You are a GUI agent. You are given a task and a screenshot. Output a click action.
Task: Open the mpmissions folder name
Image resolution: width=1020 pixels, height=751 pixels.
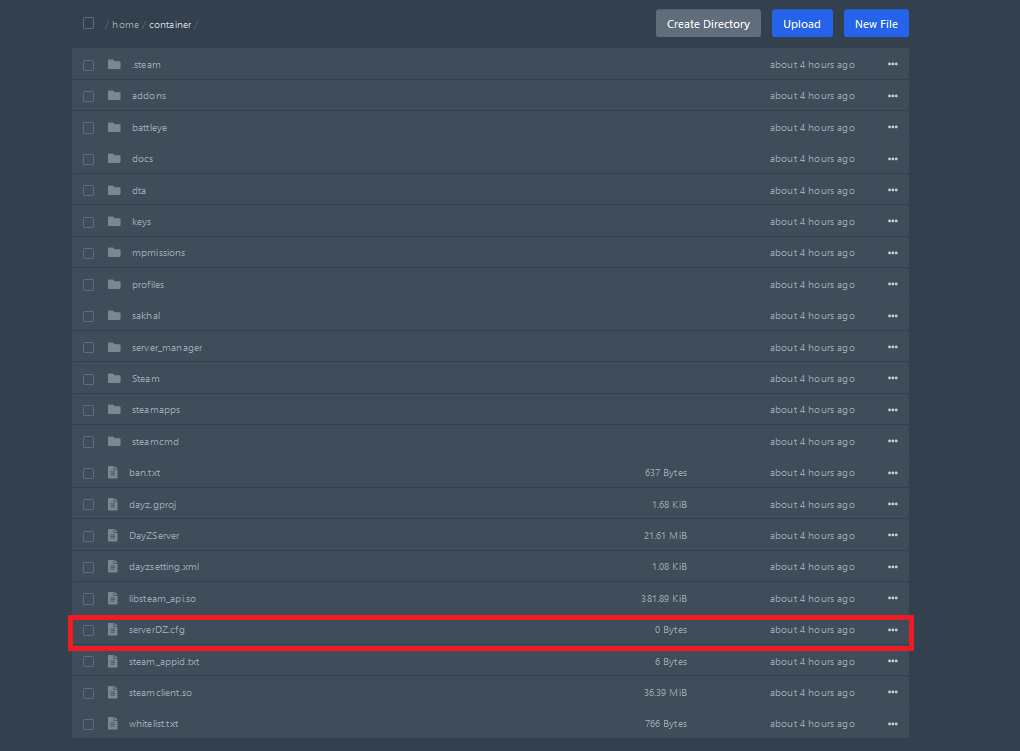click(158, 253)
